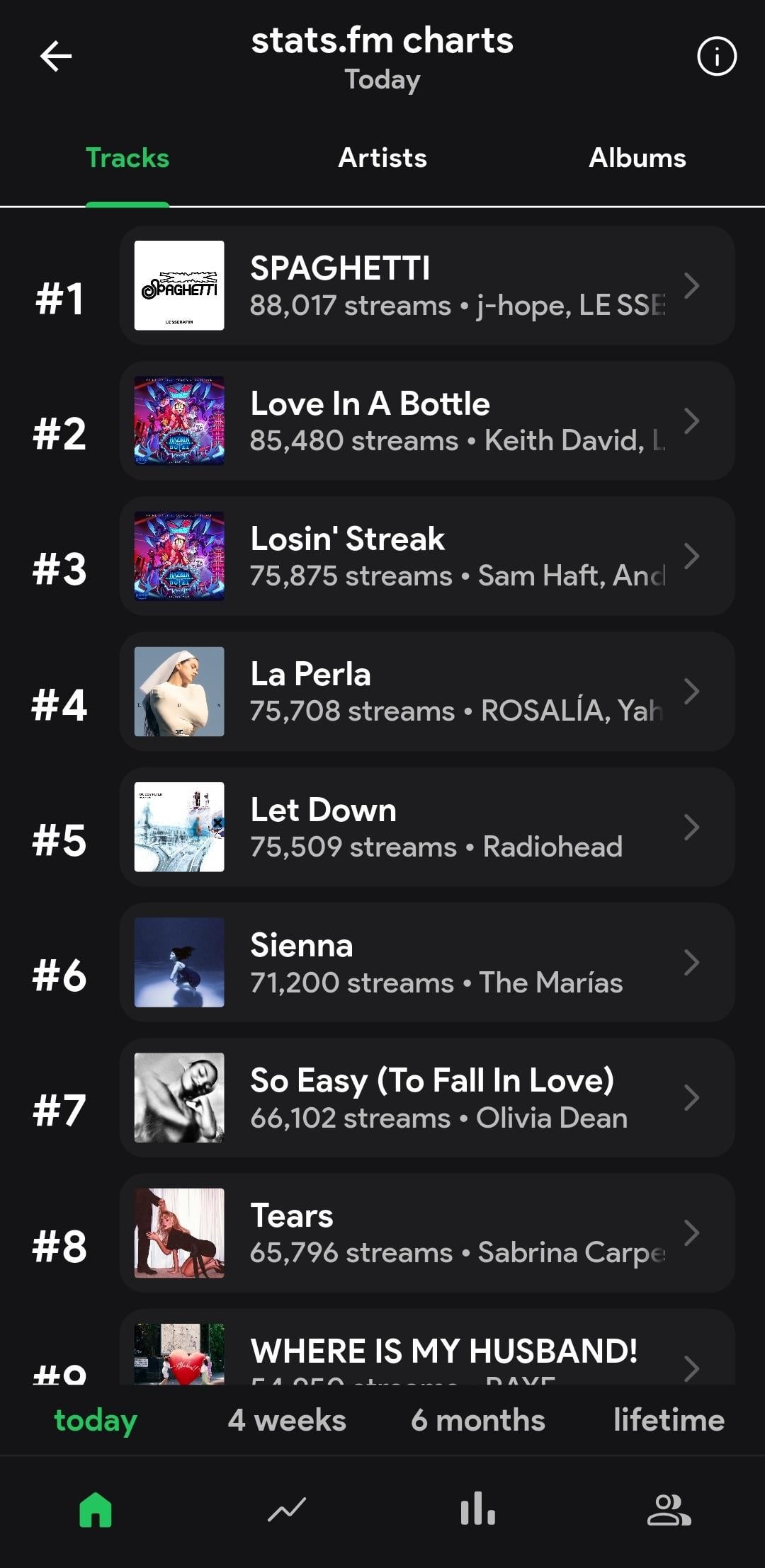Expand the Tears track chevron
The image size is (765, 1568).
pyautogui.click(x=691, y=1233)
